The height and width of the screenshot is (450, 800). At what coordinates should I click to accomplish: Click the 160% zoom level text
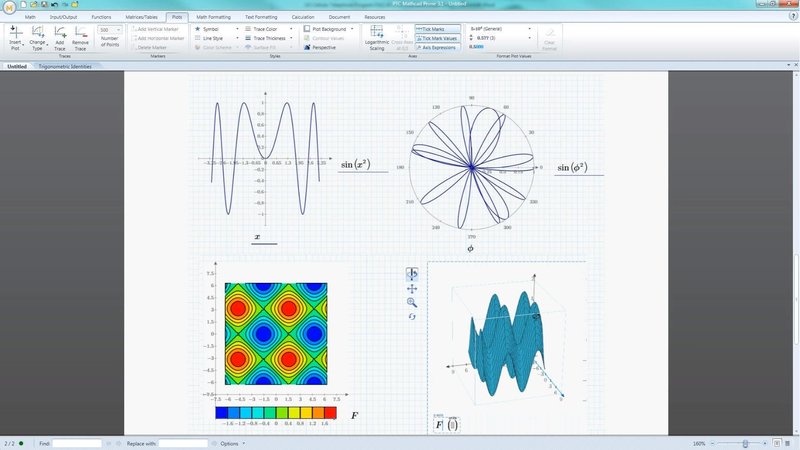click(699, 443)
